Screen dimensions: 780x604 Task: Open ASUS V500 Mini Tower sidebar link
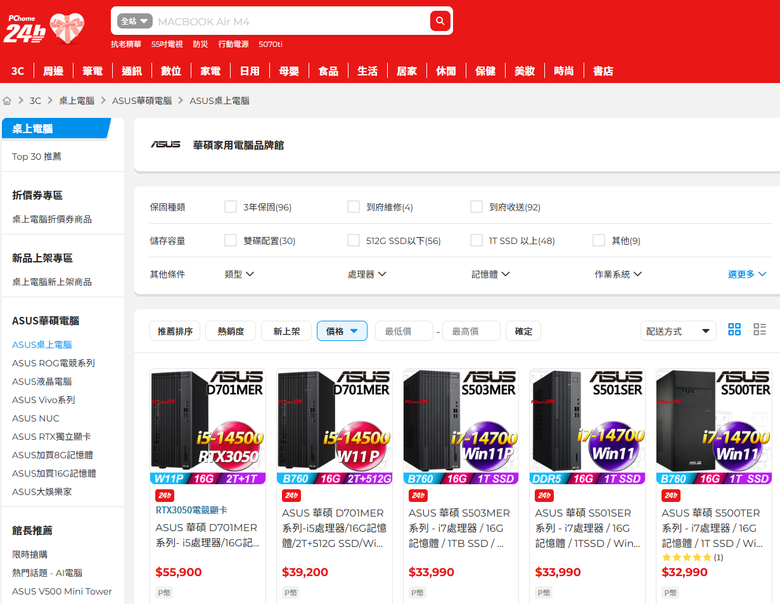coord(62,591)
